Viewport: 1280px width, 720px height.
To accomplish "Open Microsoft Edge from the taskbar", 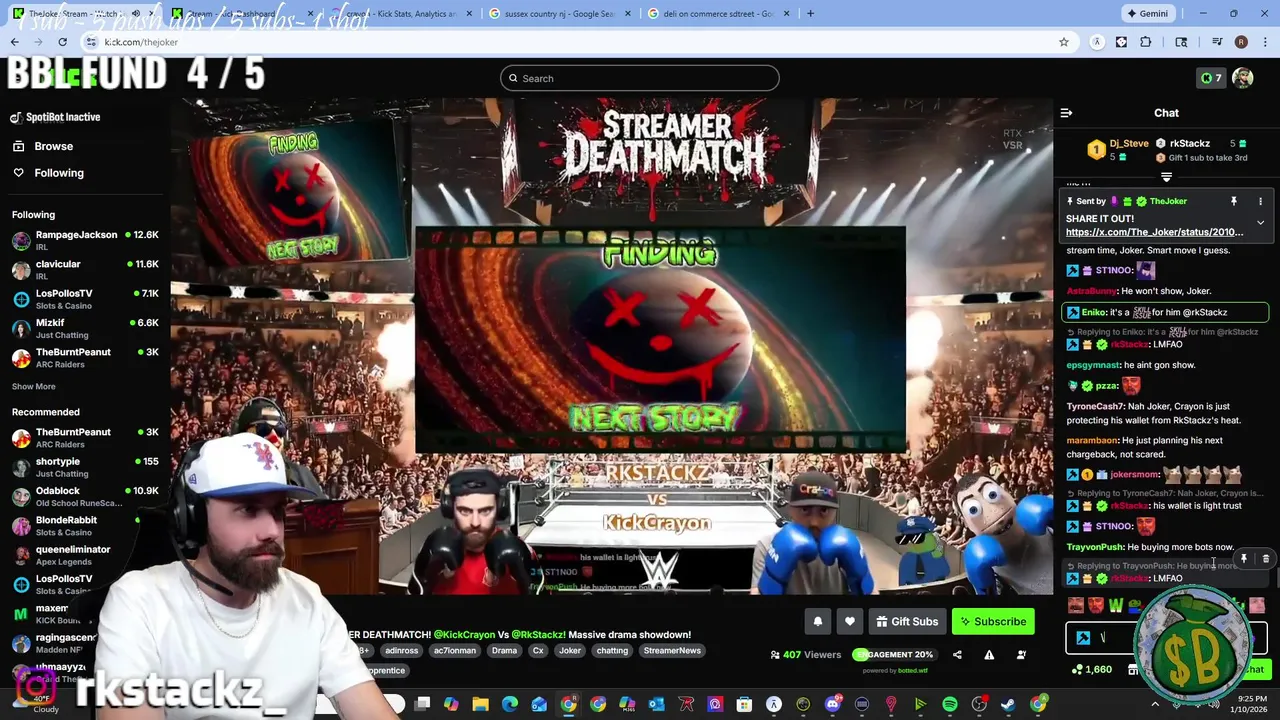I will (510, 705).
